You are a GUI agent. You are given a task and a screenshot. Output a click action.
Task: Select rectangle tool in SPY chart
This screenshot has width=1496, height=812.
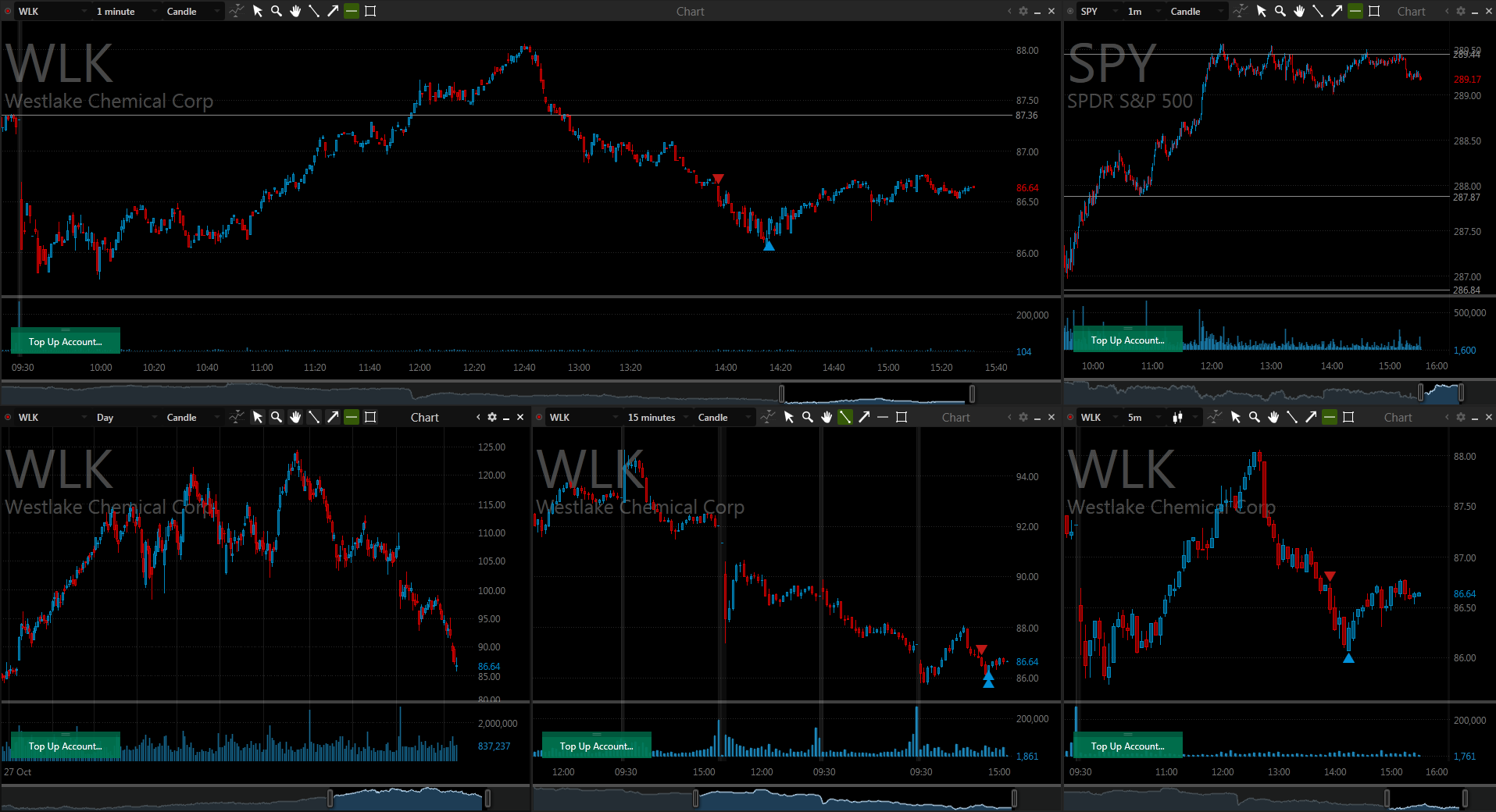pyautogui.click(x=1374, y=11)
